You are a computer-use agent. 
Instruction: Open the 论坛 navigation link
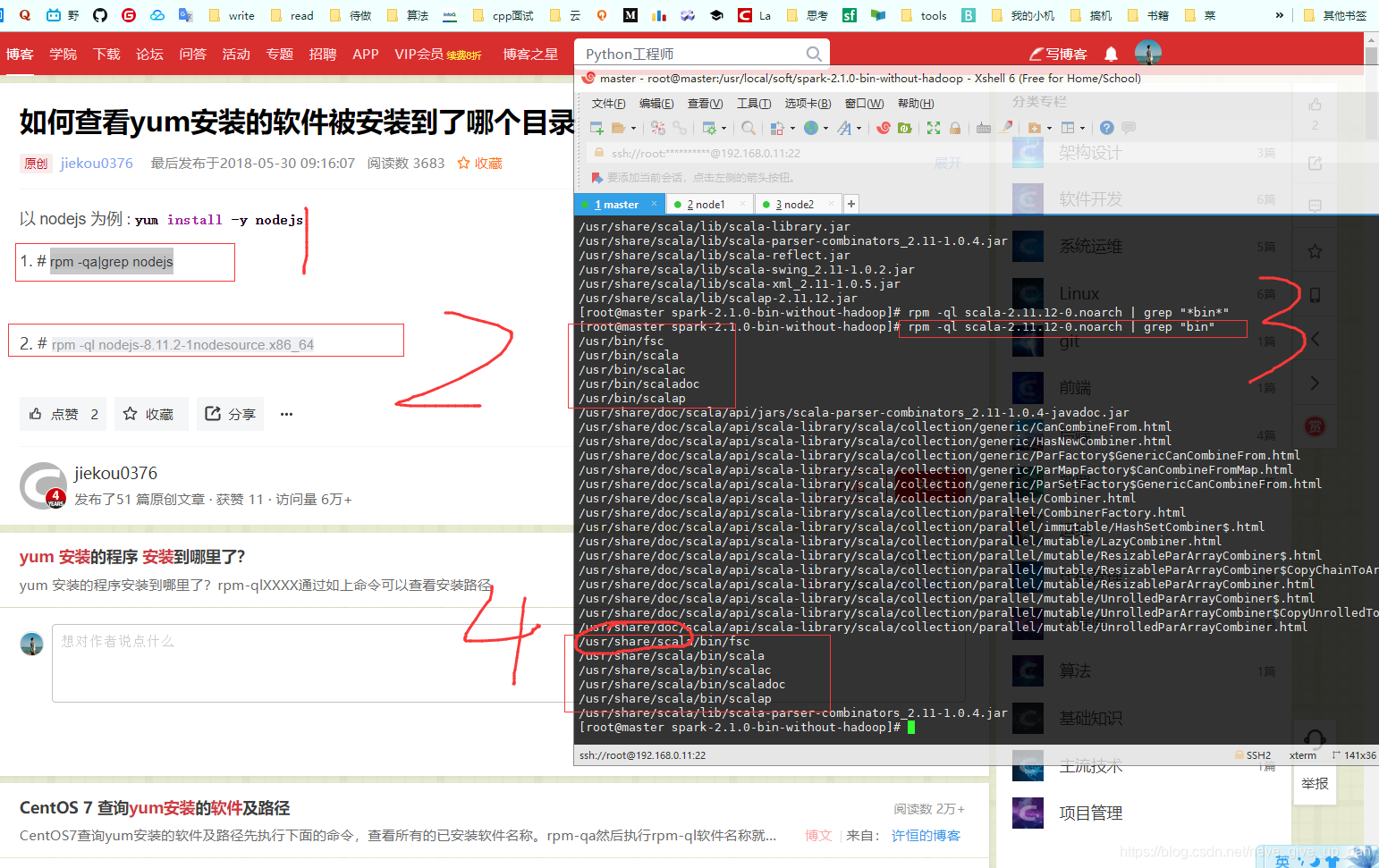[149, 55]
